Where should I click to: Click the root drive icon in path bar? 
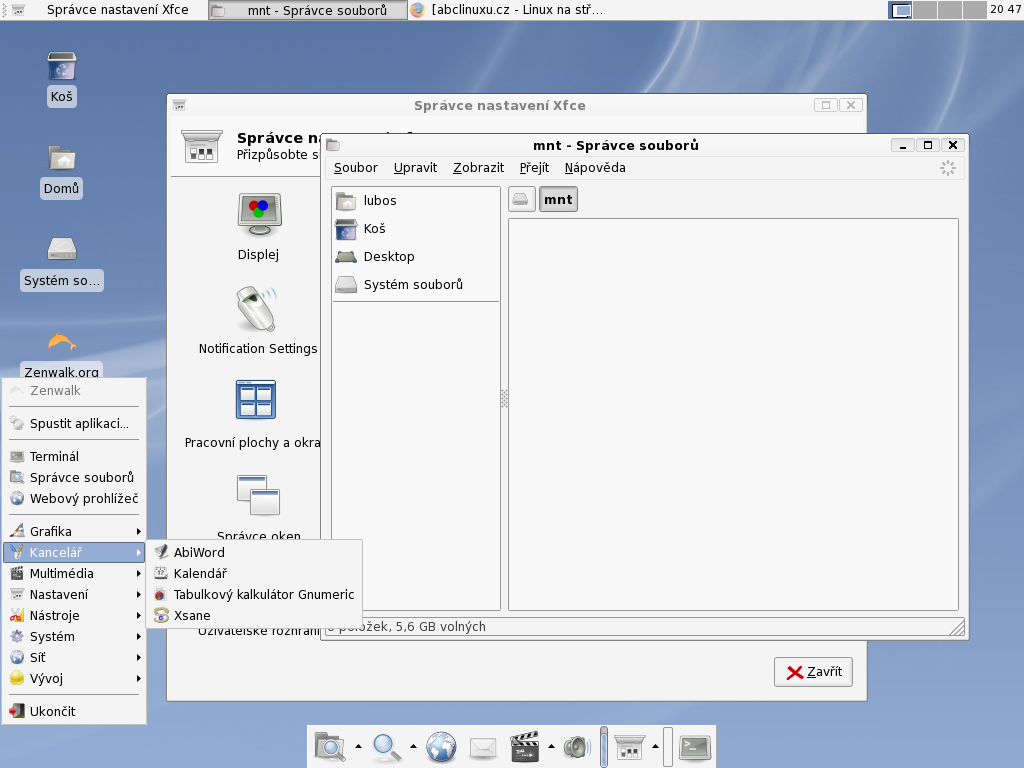click(x=521, y=199)
